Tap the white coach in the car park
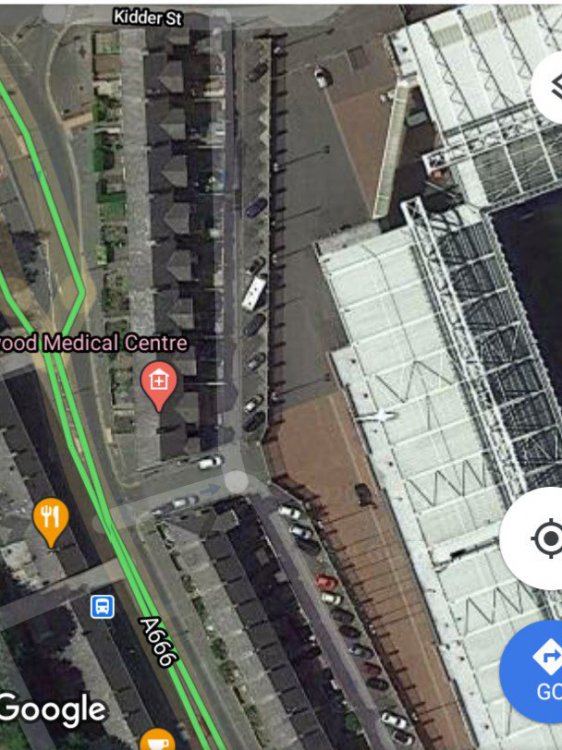 pyautogui.click(x=253, y=293)
